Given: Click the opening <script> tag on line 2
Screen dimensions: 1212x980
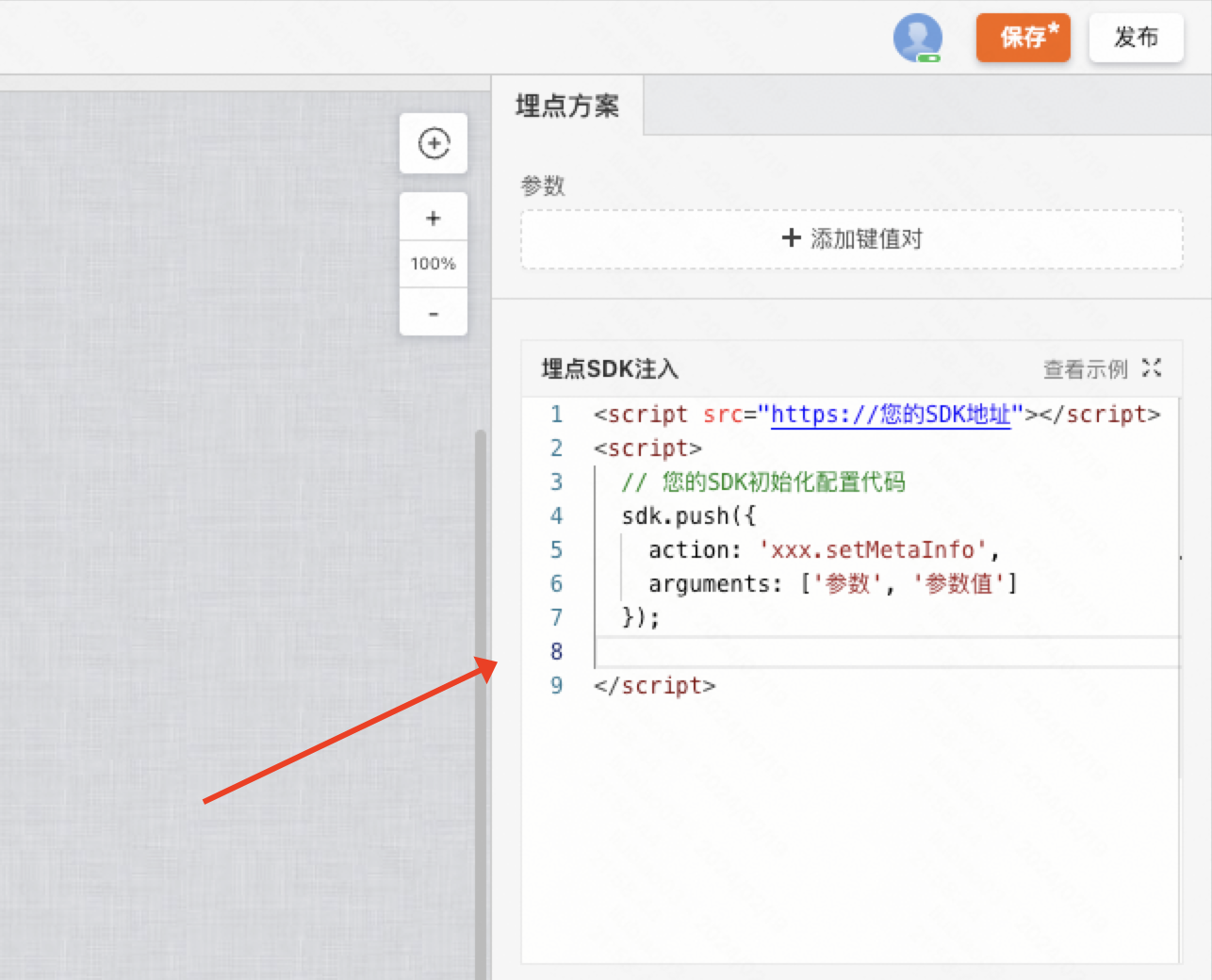Looking at the screenshot, I should 647,448.
